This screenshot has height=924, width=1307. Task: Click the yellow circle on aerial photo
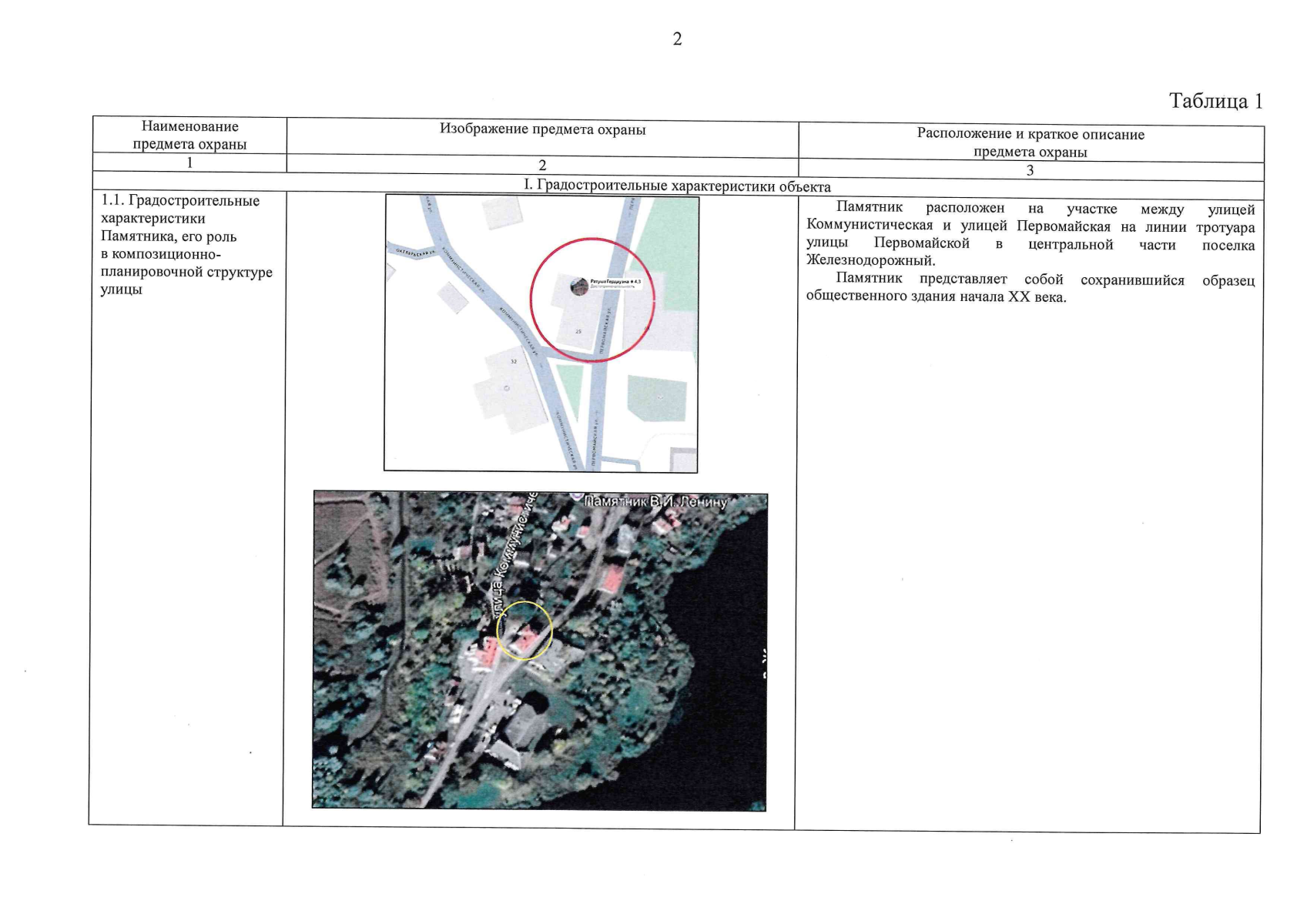524,631
